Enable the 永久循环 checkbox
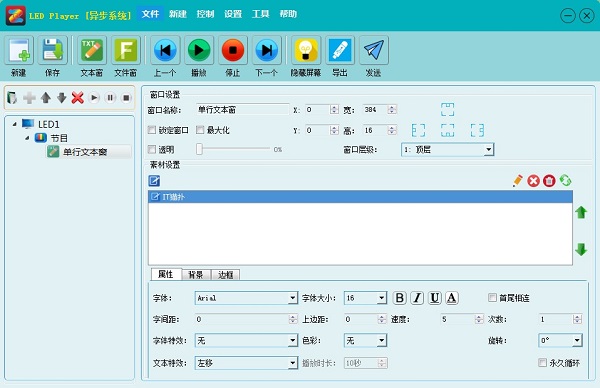The height and width of the screenshot is (388, 600). coord(543,362)
